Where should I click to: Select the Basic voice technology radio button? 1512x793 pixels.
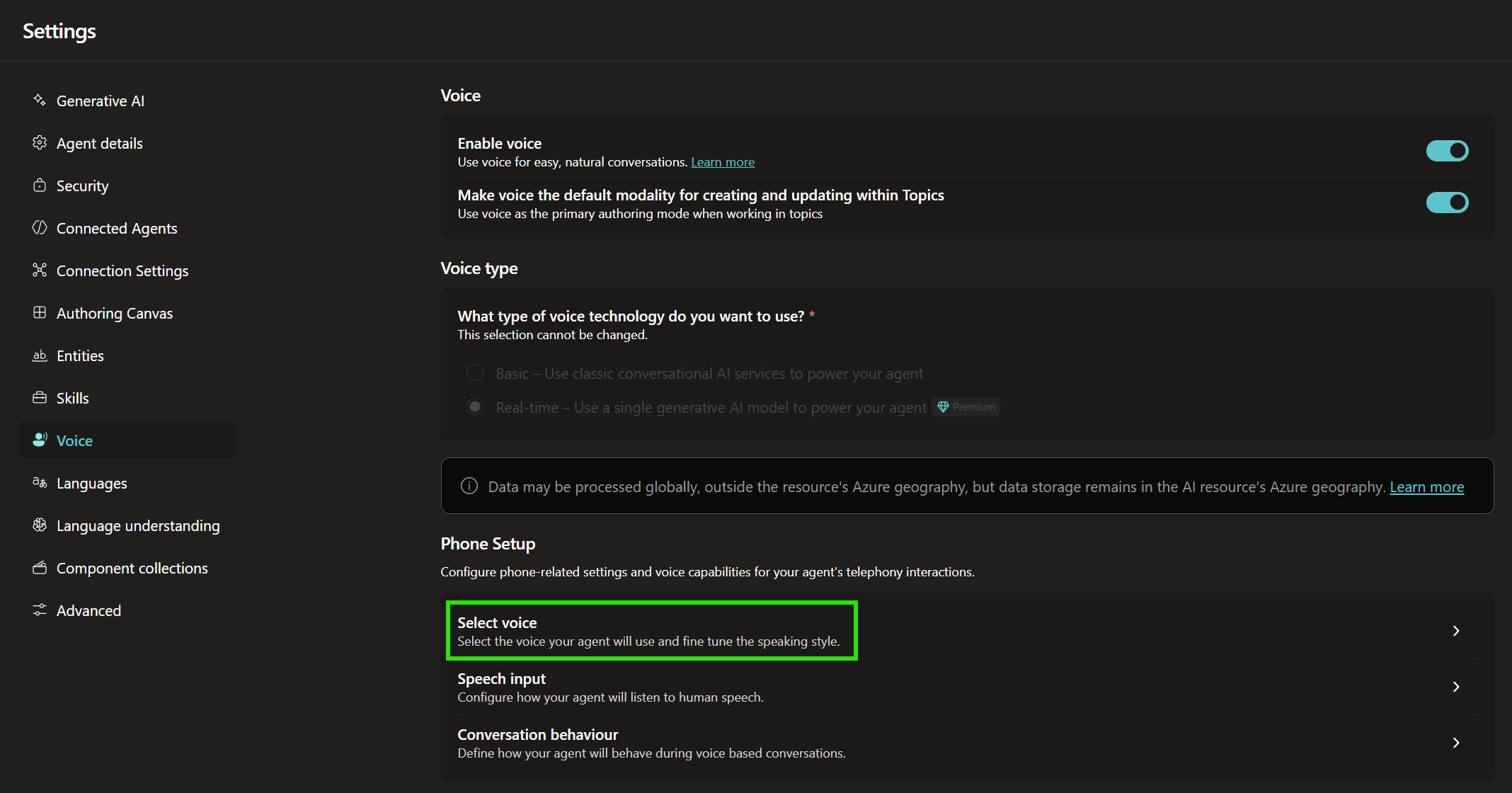(475, 372)
